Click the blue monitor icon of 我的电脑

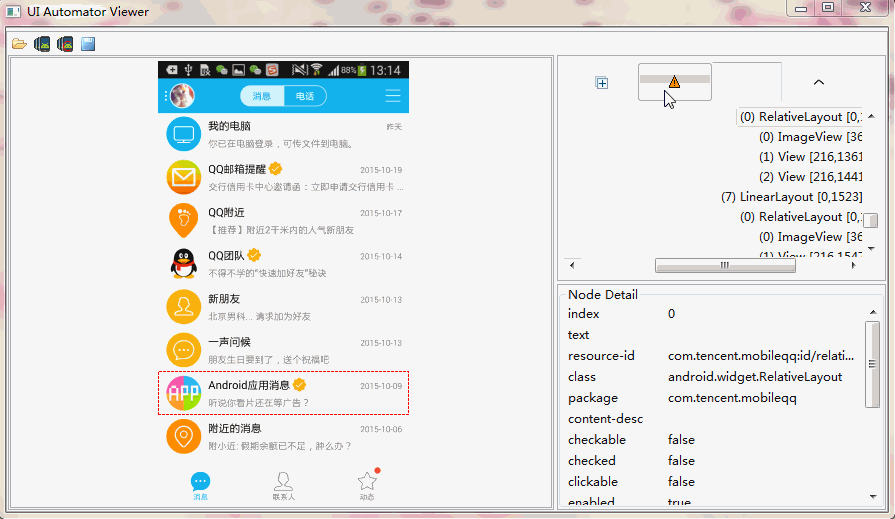(x=183, y=134)
